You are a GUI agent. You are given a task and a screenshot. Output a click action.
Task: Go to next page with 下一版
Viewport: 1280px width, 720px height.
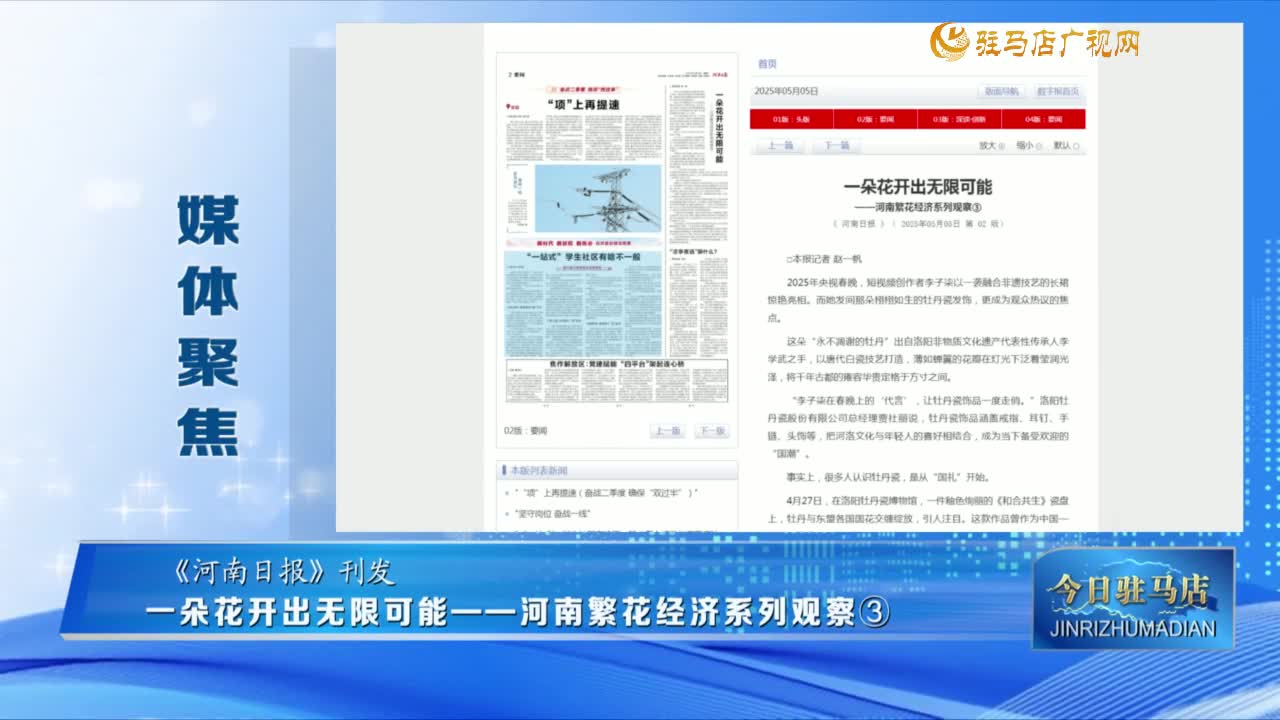click(710, 431)
